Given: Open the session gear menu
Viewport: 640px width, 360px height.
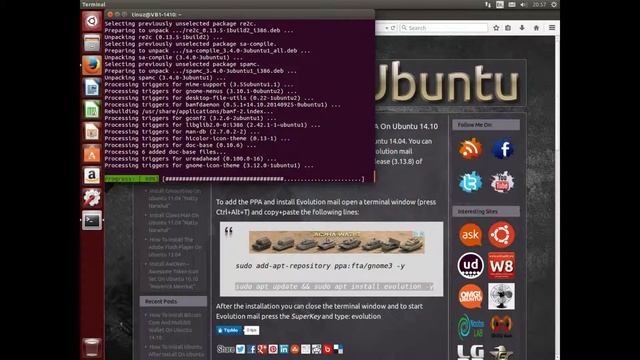Looking at the screenshot, I should 554,4.
